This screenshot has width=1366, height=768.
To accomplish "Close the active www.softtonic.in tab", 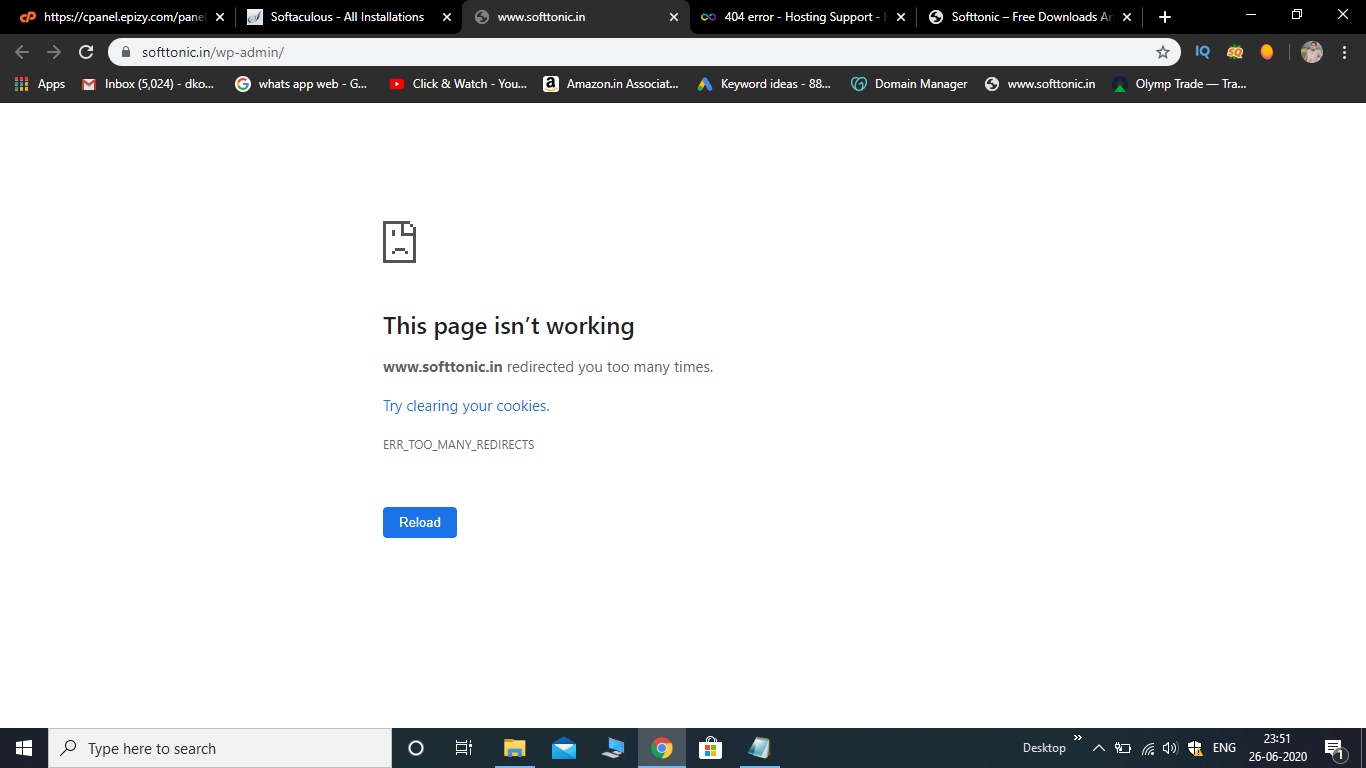I will (674, 17).
